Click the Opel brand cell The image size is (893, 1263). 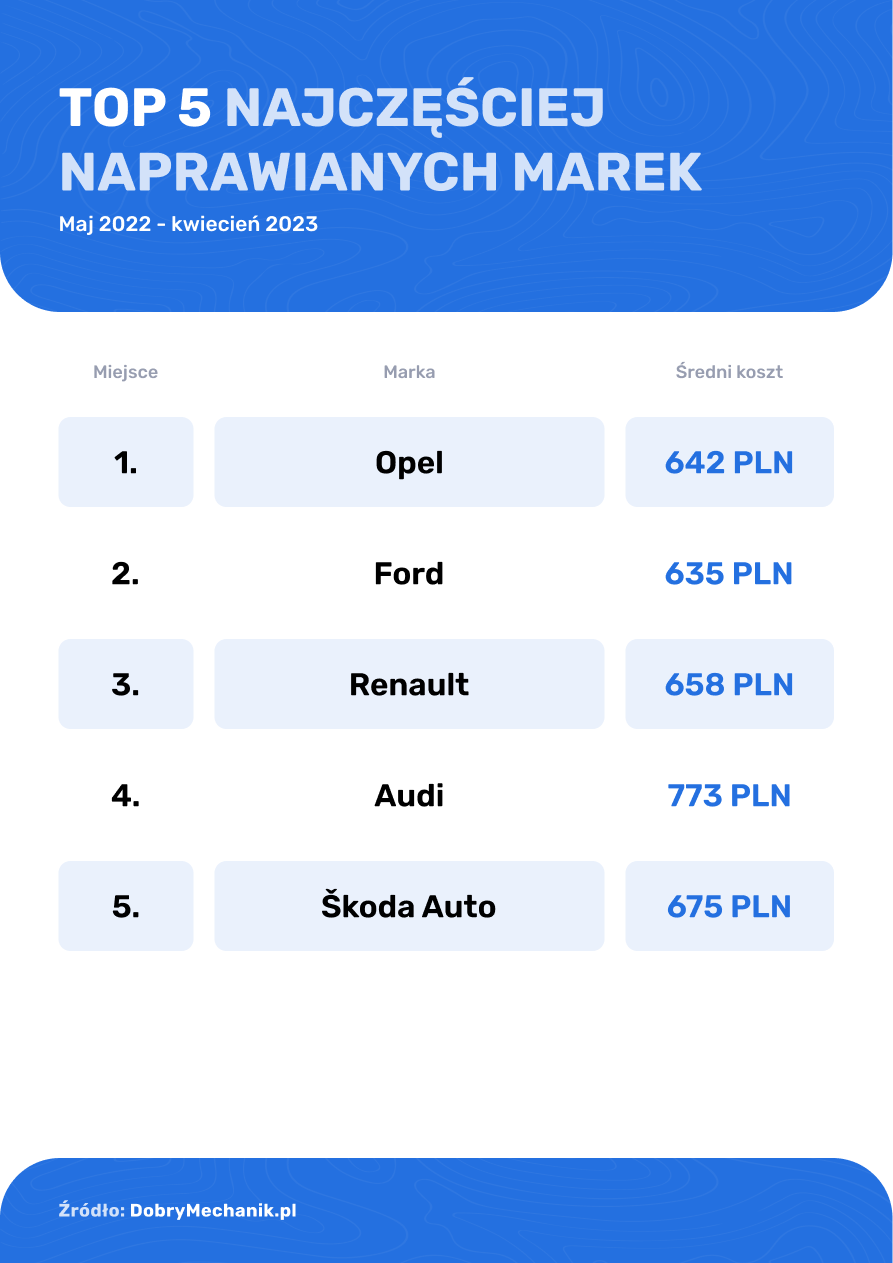pyautogui.click(x=409, y=462)
